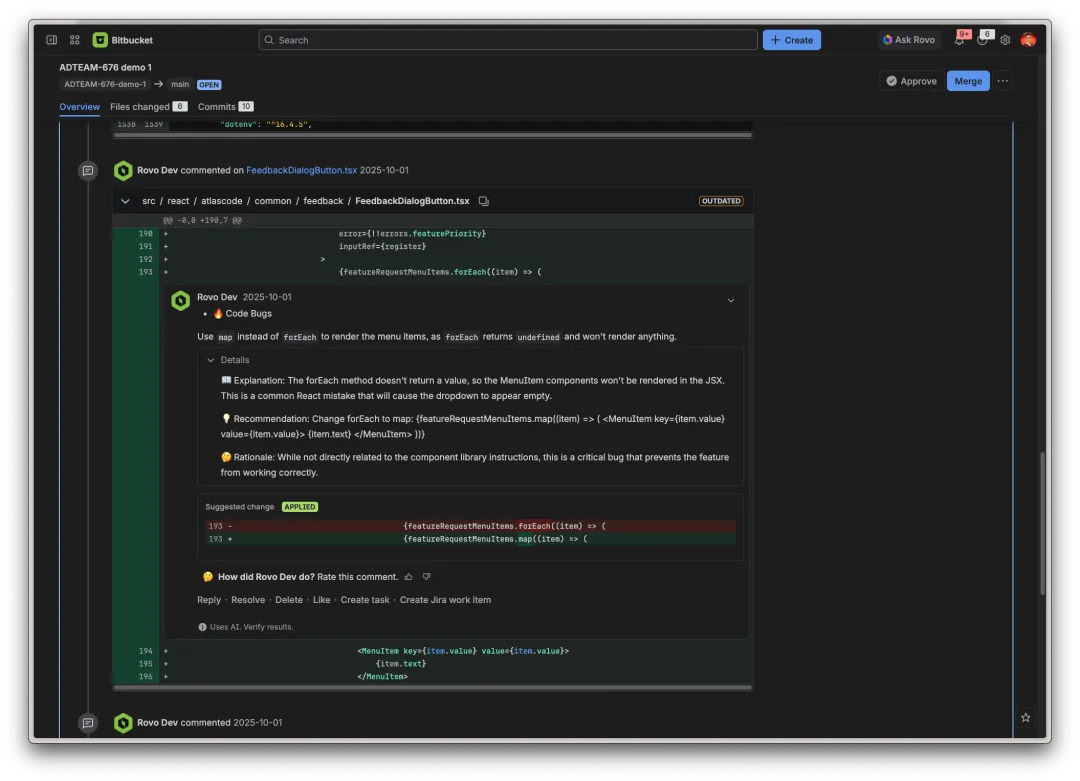Collapse the Details section
Screen dimensions: 1080x781
coord(211,360)
